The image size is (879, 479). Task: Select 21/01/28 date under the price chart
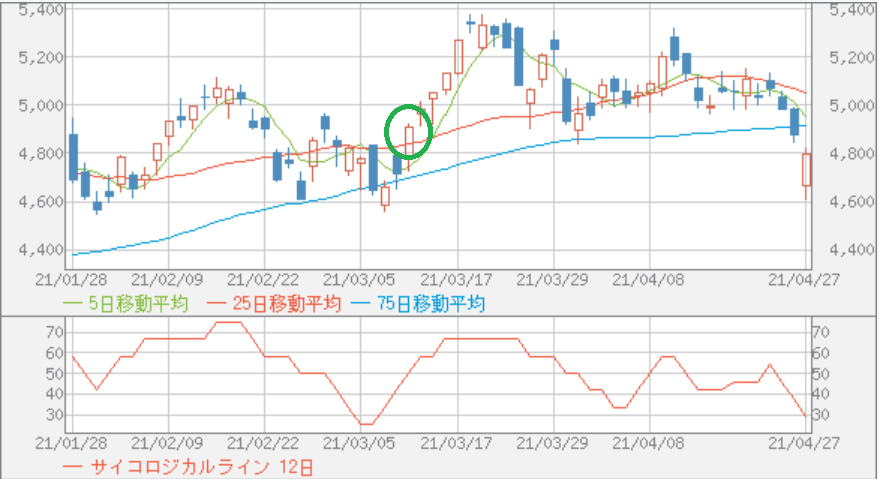coord(71,279)
